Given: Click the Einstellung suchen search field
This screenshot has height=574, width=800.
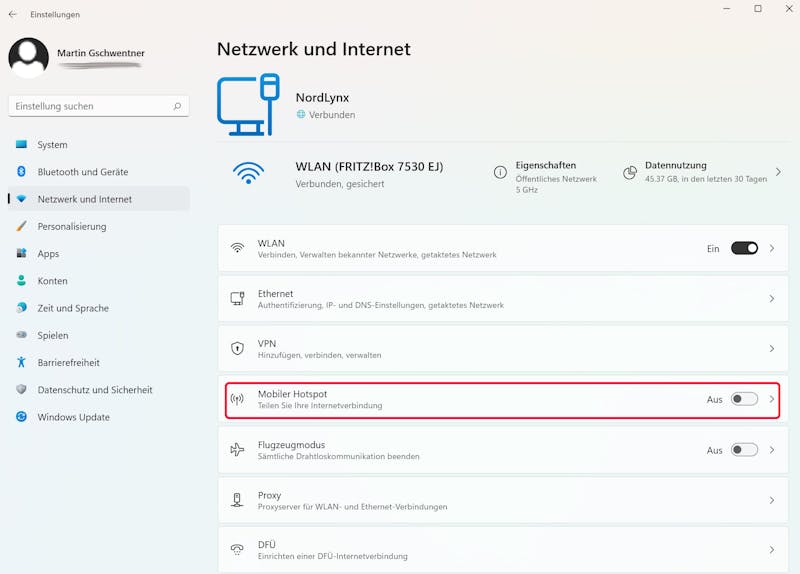Looking at the screenshot, I should (90, 106).
